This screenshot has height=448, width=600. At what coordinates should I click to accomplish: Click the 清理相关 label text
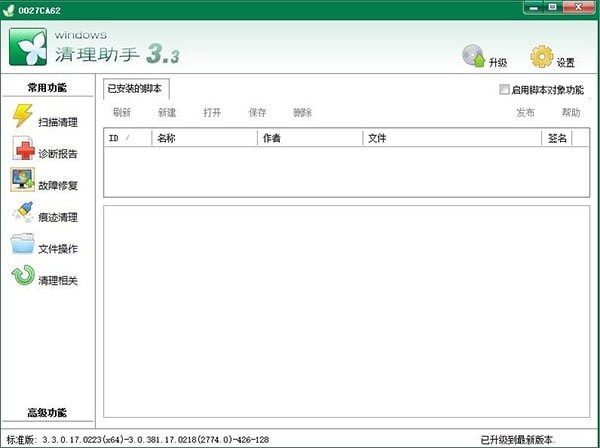click(58, 281)
